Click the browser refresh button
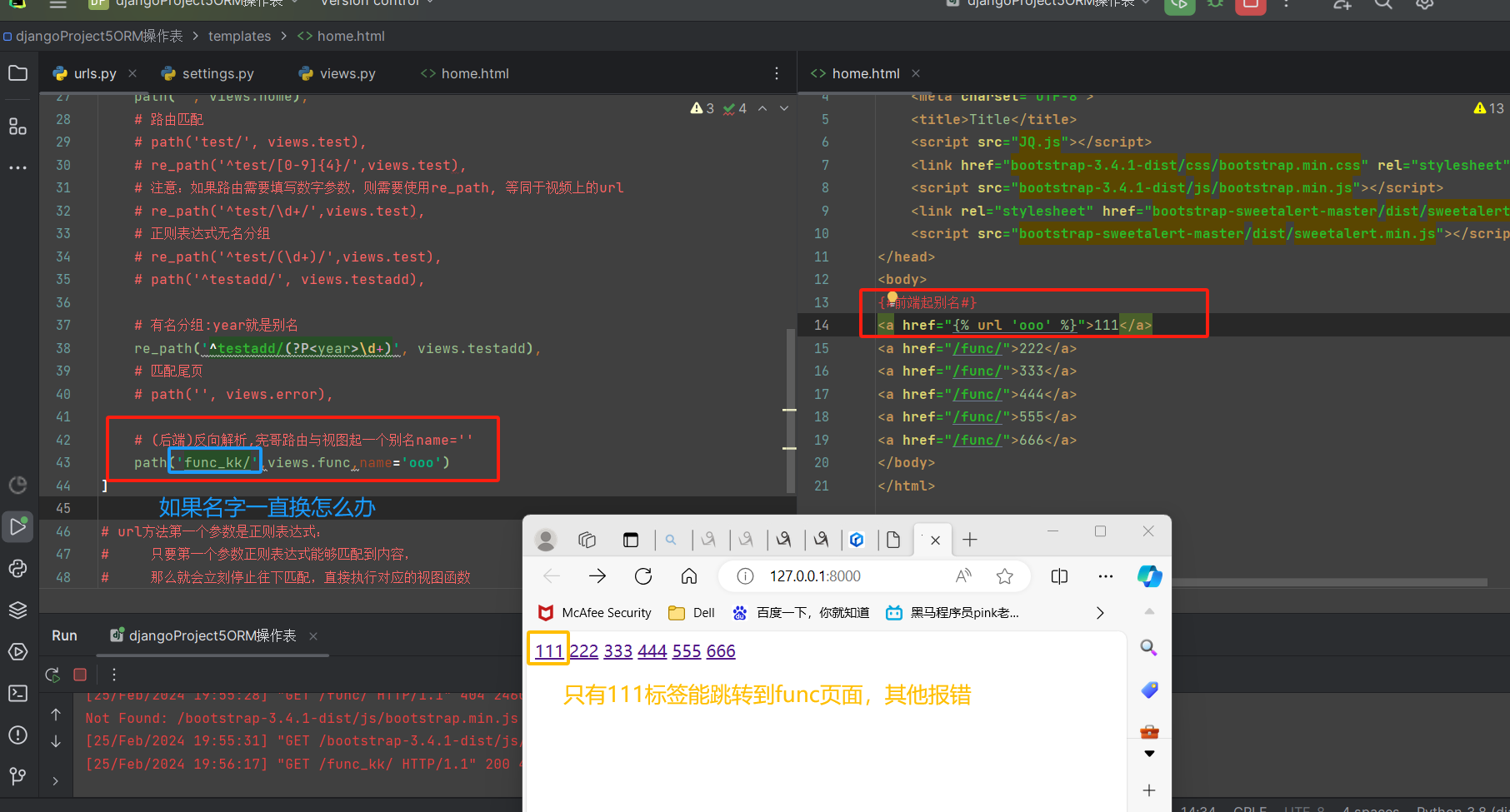 click(x=643, y=576)
